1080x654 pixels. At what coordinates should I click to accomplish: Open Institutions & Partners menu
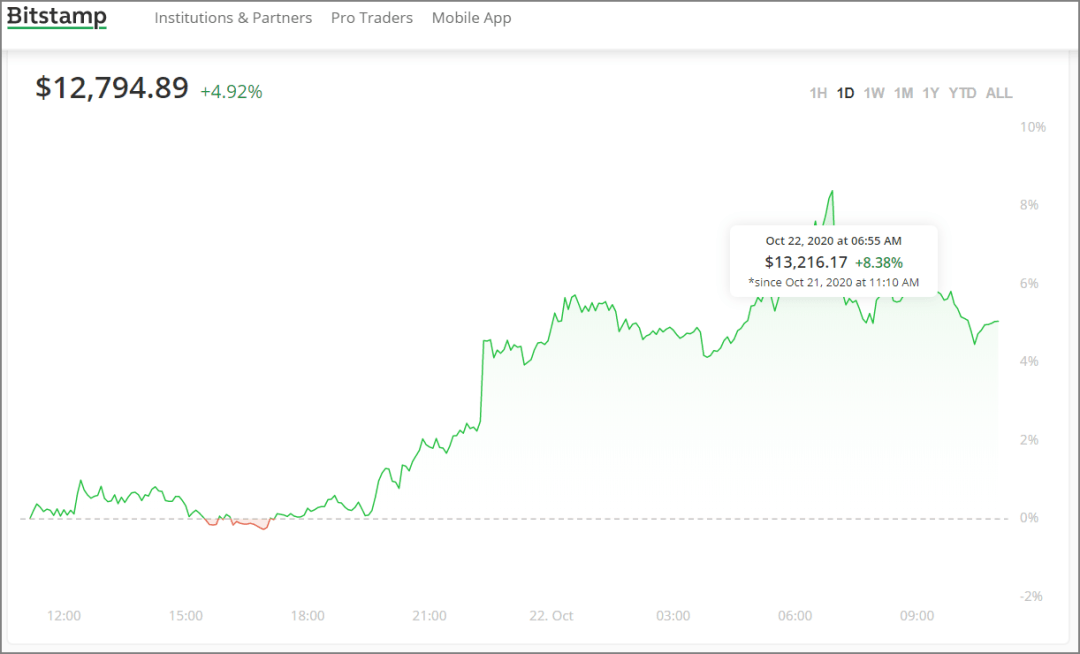click(233, 18)
